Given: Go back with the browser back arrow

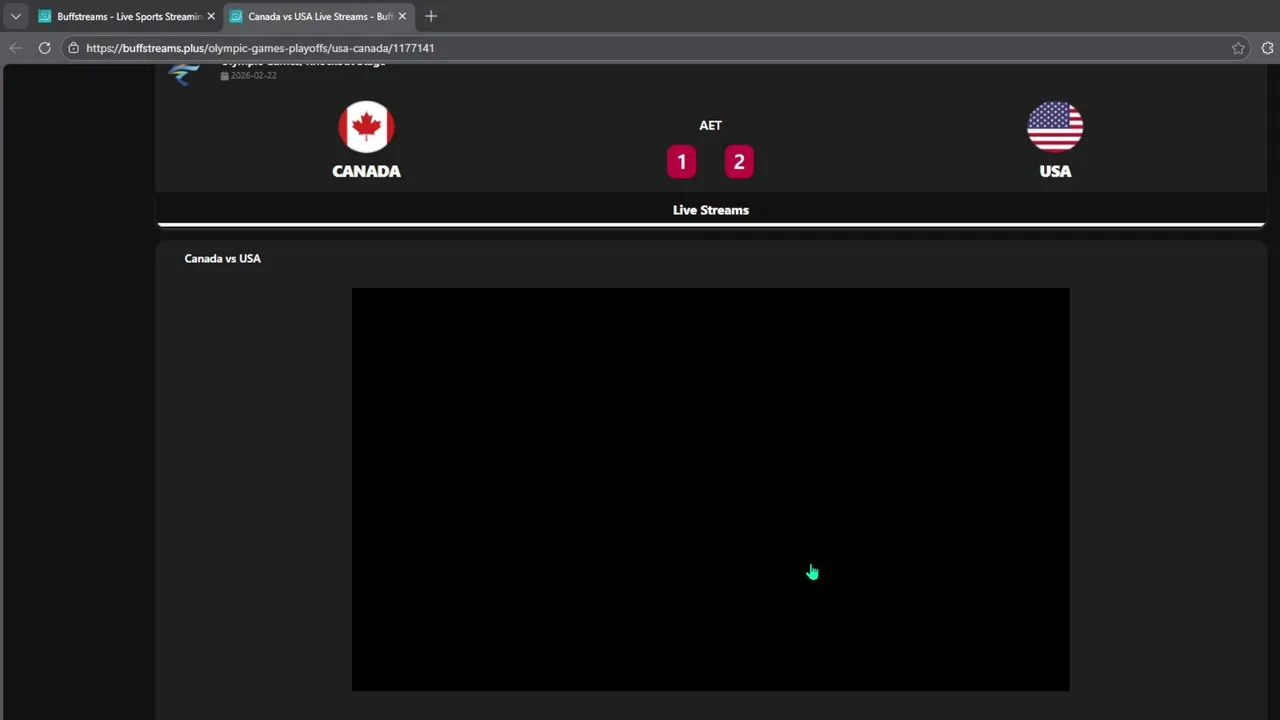Looking at the screenshot, I should point(15,48).
